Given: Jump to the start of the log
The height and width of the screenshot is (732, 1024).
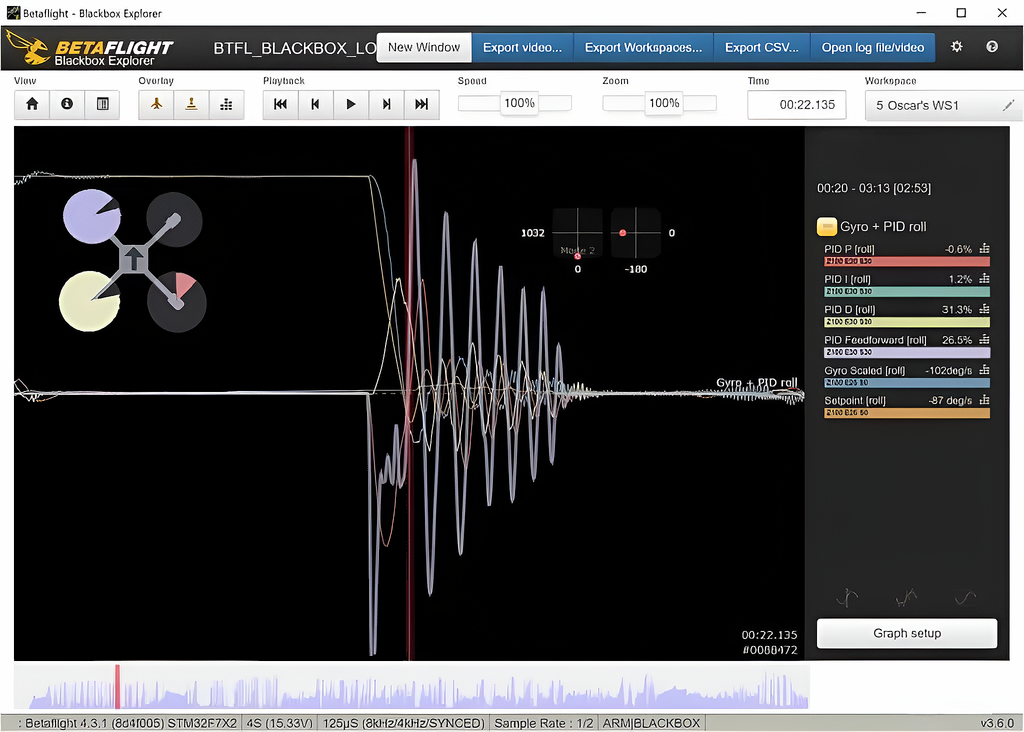Looking at the screenshot, I should 281,104.
